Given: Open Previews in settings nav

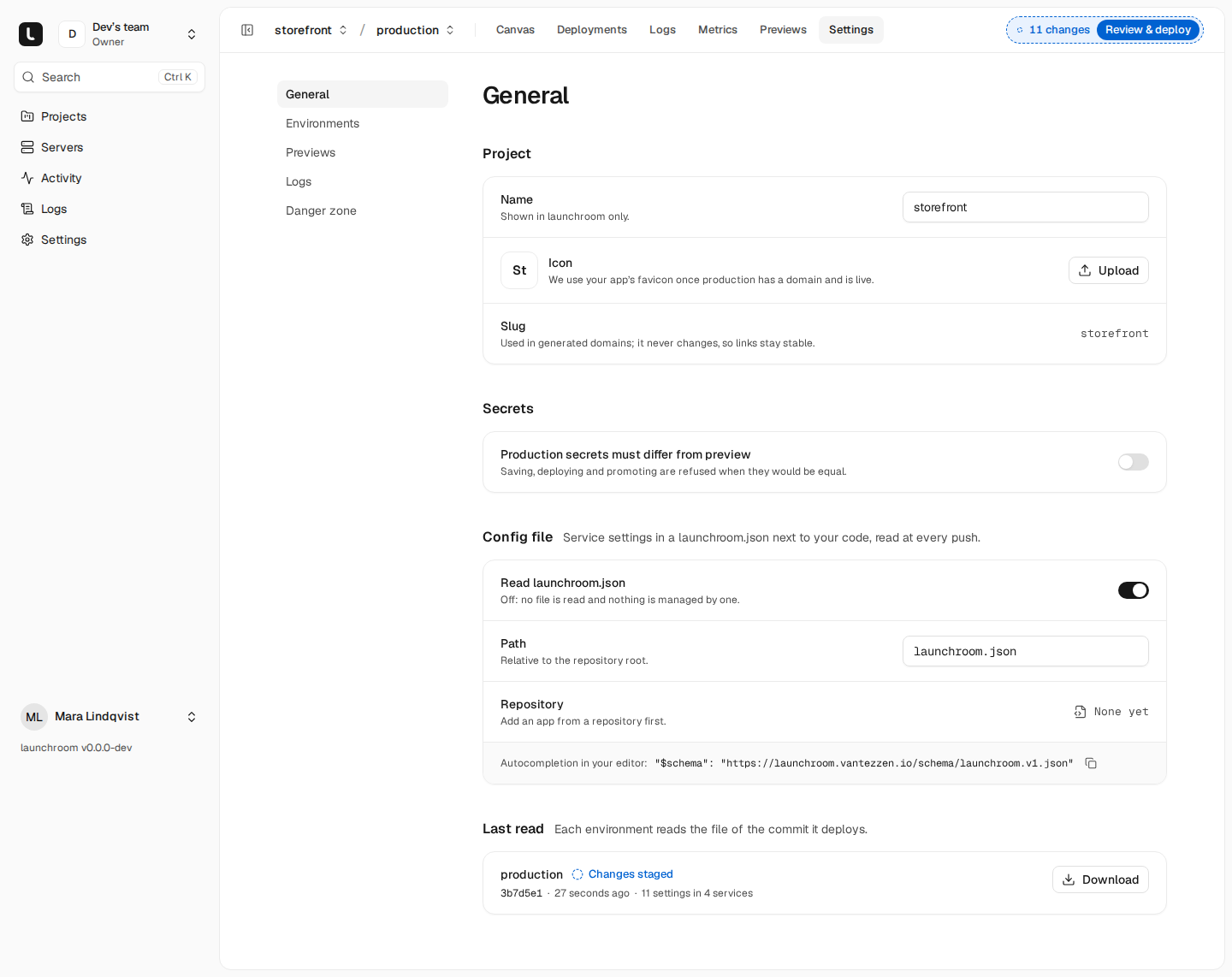Looking at the screenshot, I should [363, 152].
